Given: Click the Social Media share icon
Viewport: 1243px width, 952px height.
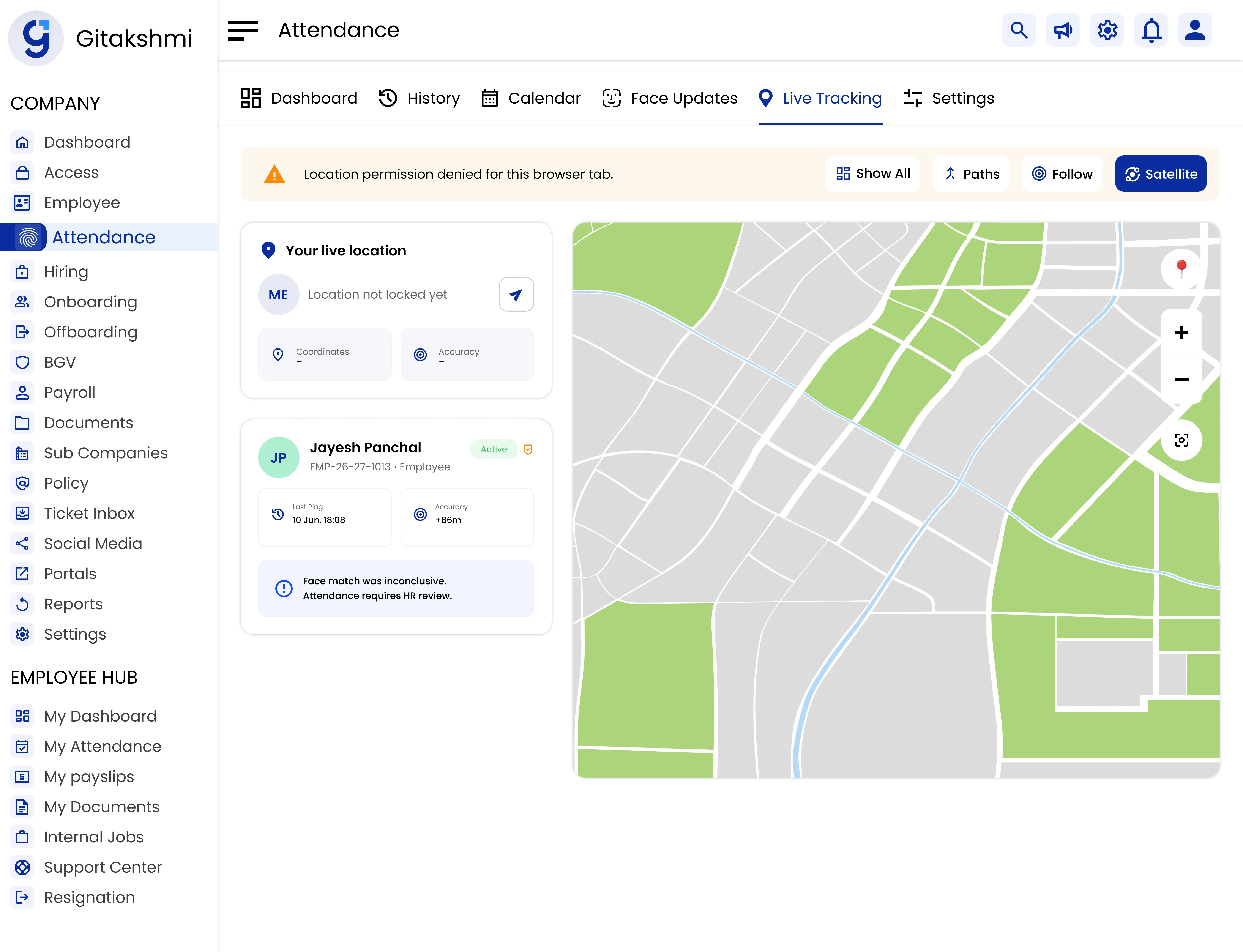Looking at the screenshot, I should point(22,544).
